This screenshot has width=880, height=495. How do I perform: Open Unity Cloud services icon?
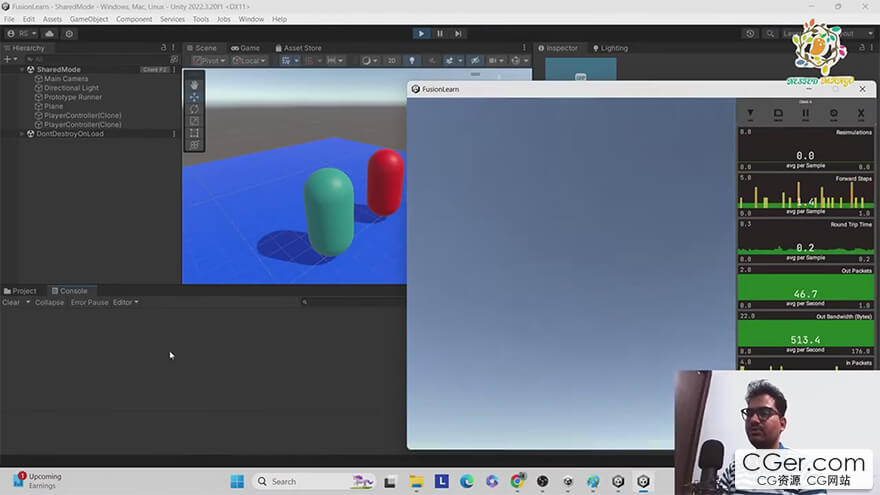point(49,34)
